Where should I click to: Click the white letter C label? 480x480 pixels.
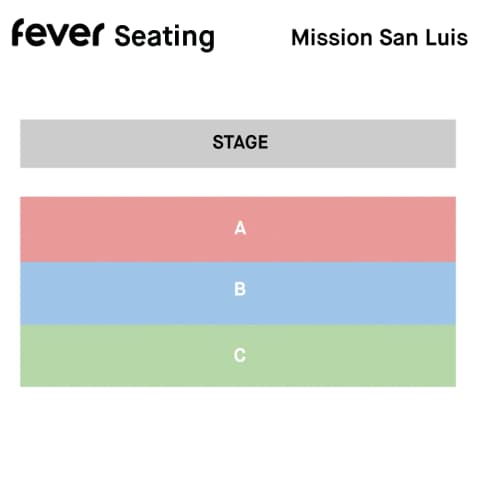[240, 355]
